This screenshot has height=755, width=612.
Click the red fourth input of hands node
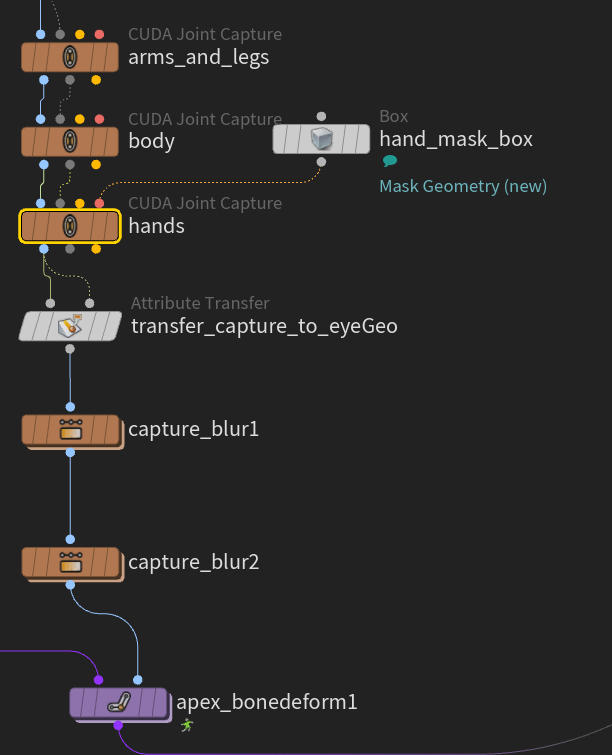(x=99, y=203)
